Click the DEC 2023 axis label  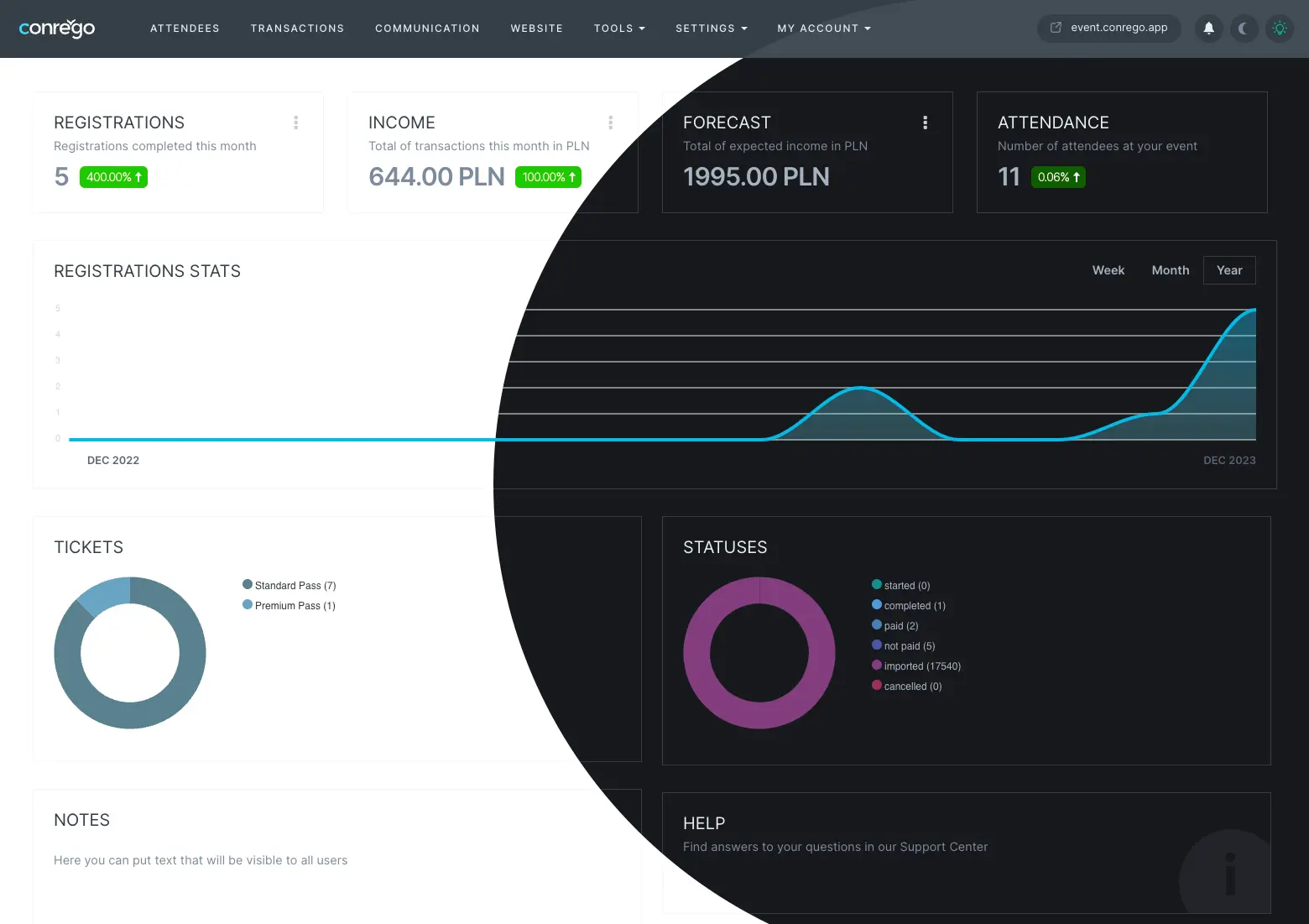(x=1229, y=460)
